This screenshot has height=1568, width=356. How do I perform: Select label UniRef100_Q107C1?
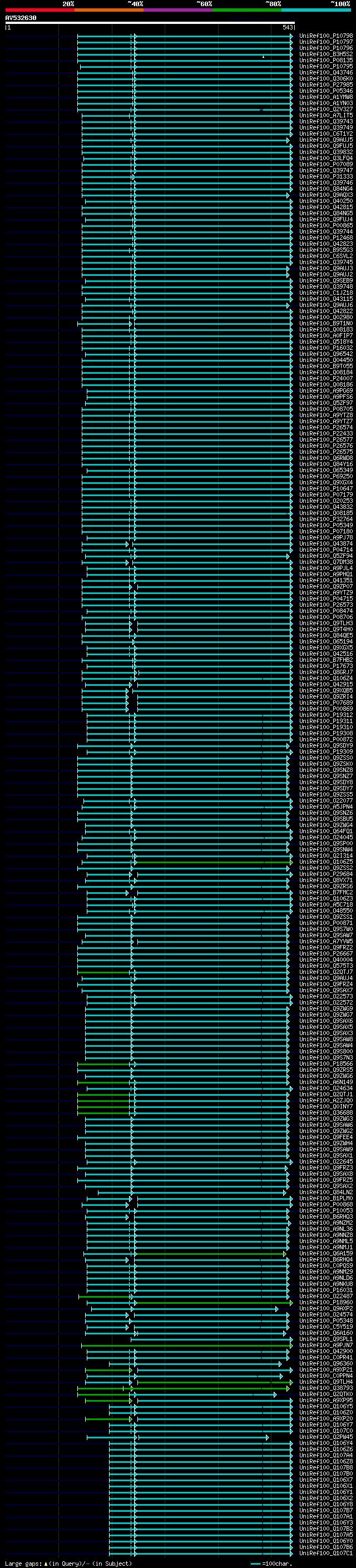pyautogui.click(x=326, y=1554)
